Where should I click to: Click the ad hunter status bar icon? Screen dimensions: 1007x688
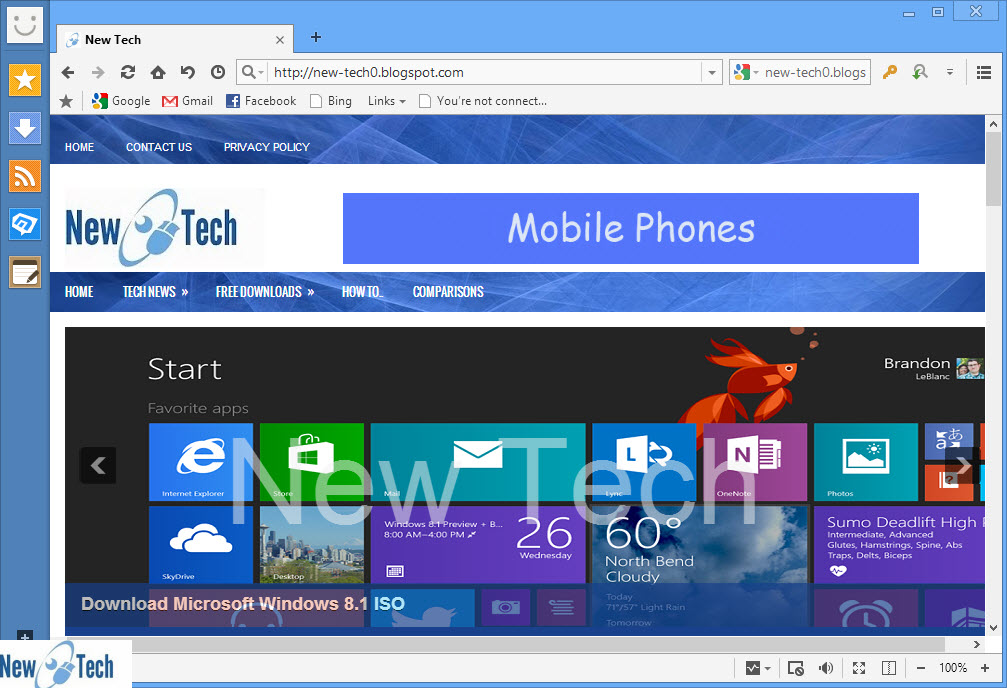click(795, 668)
